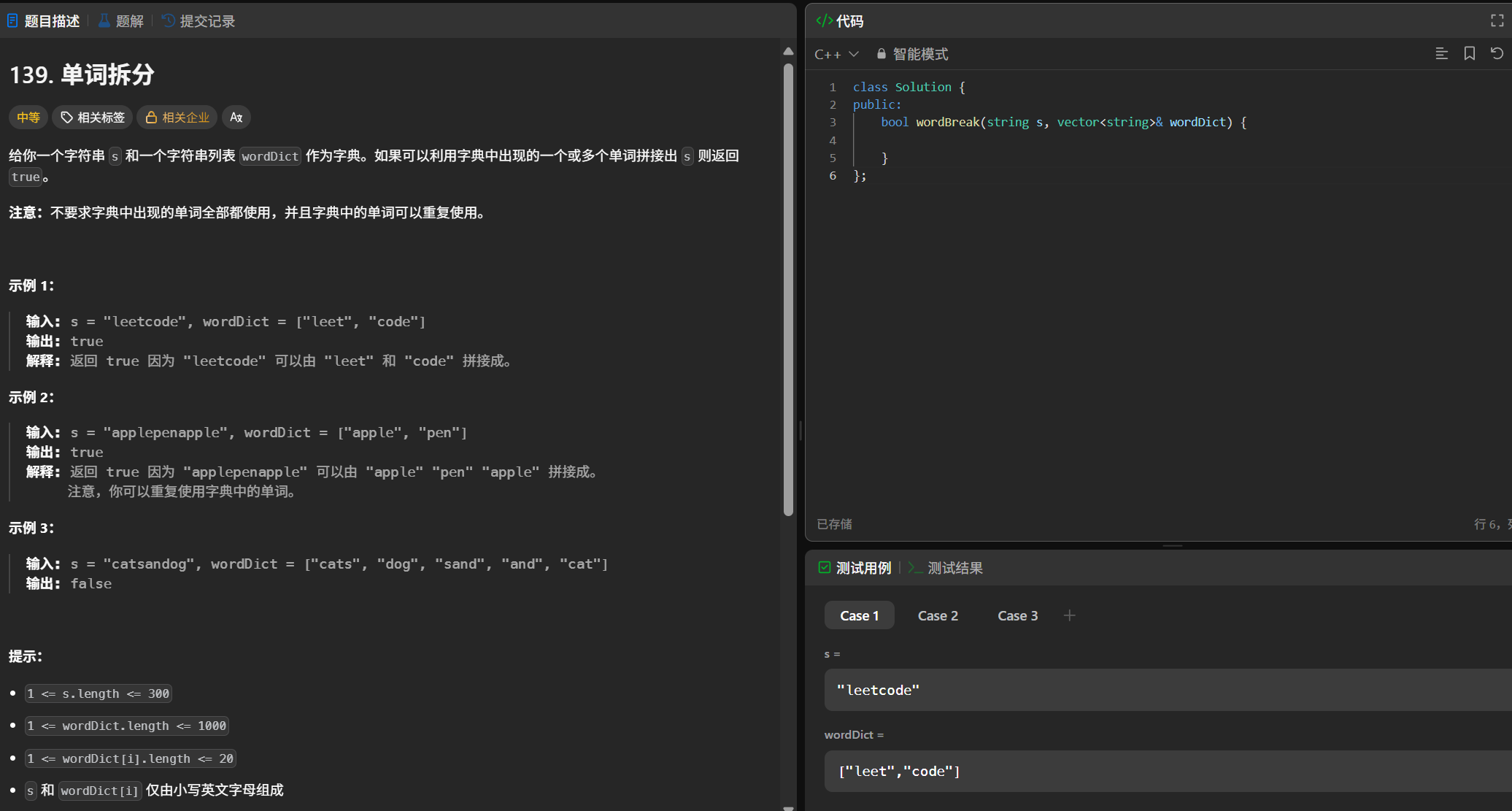This screenshot has height=811, width=1512.
Task: Click the fullscreen icon in code panel
Action: point(1497,21)
